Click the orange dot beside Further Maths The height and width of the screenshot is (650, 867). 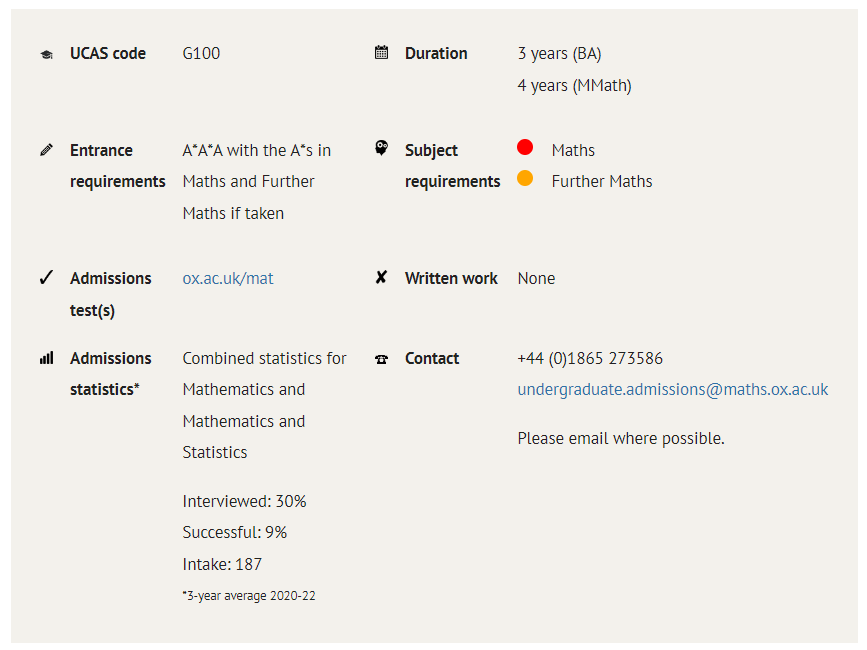coord(525,178)
